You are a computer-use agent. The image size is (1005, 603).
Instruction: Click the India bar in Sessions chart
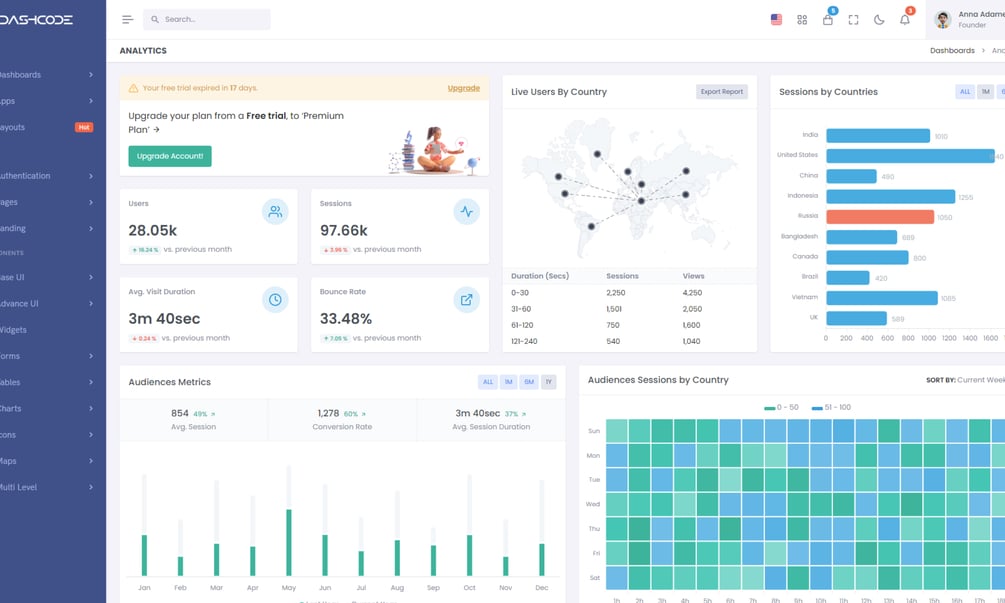pyautogui.click(x=878, y=136)
